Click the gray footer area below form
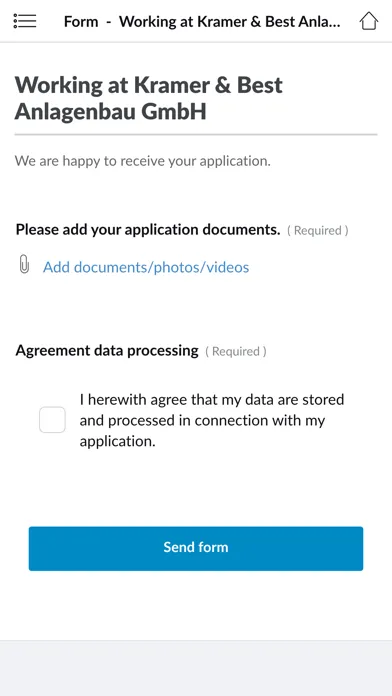 click(196, 668)
